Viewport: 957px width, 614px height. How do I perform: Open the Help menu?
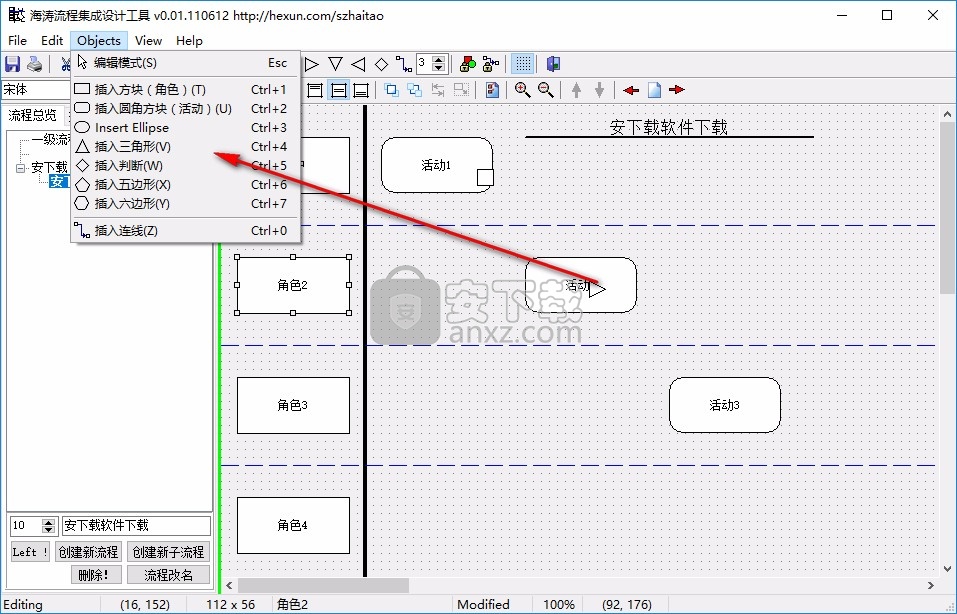coord(189,41)
